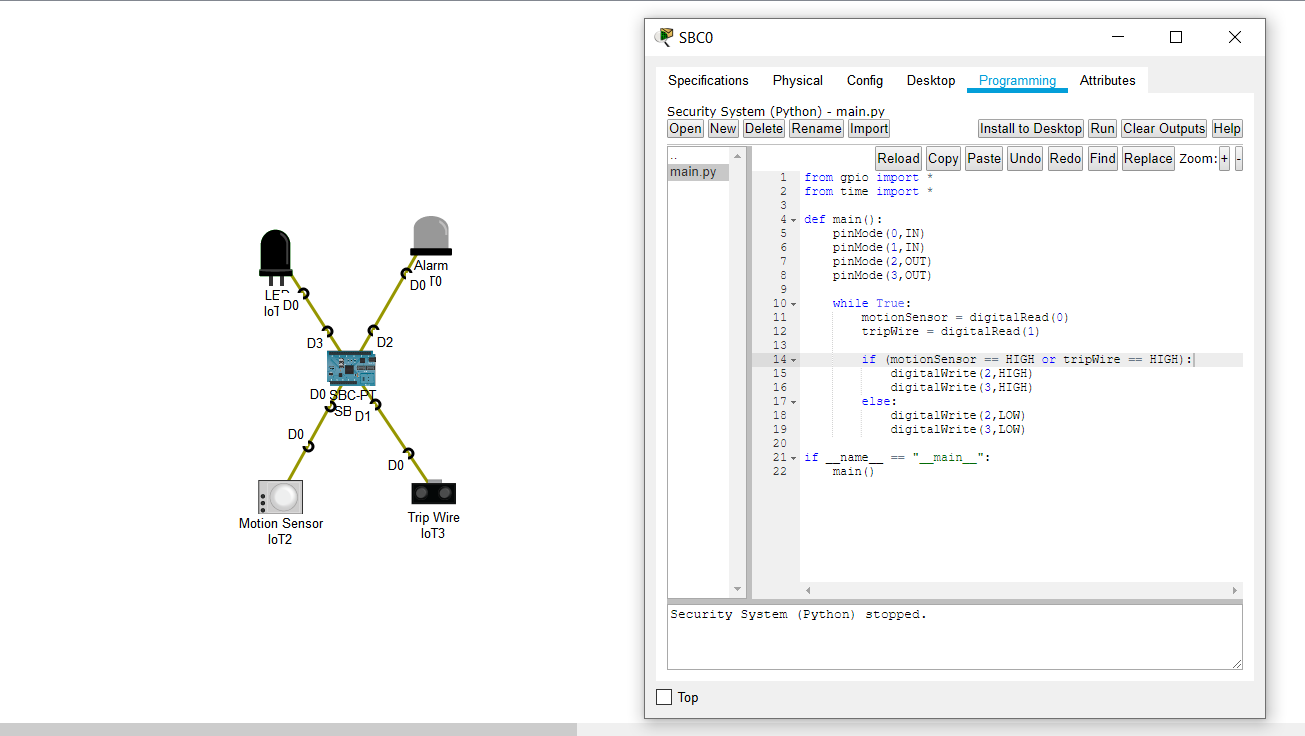Click the Find button

[1103, 158]
